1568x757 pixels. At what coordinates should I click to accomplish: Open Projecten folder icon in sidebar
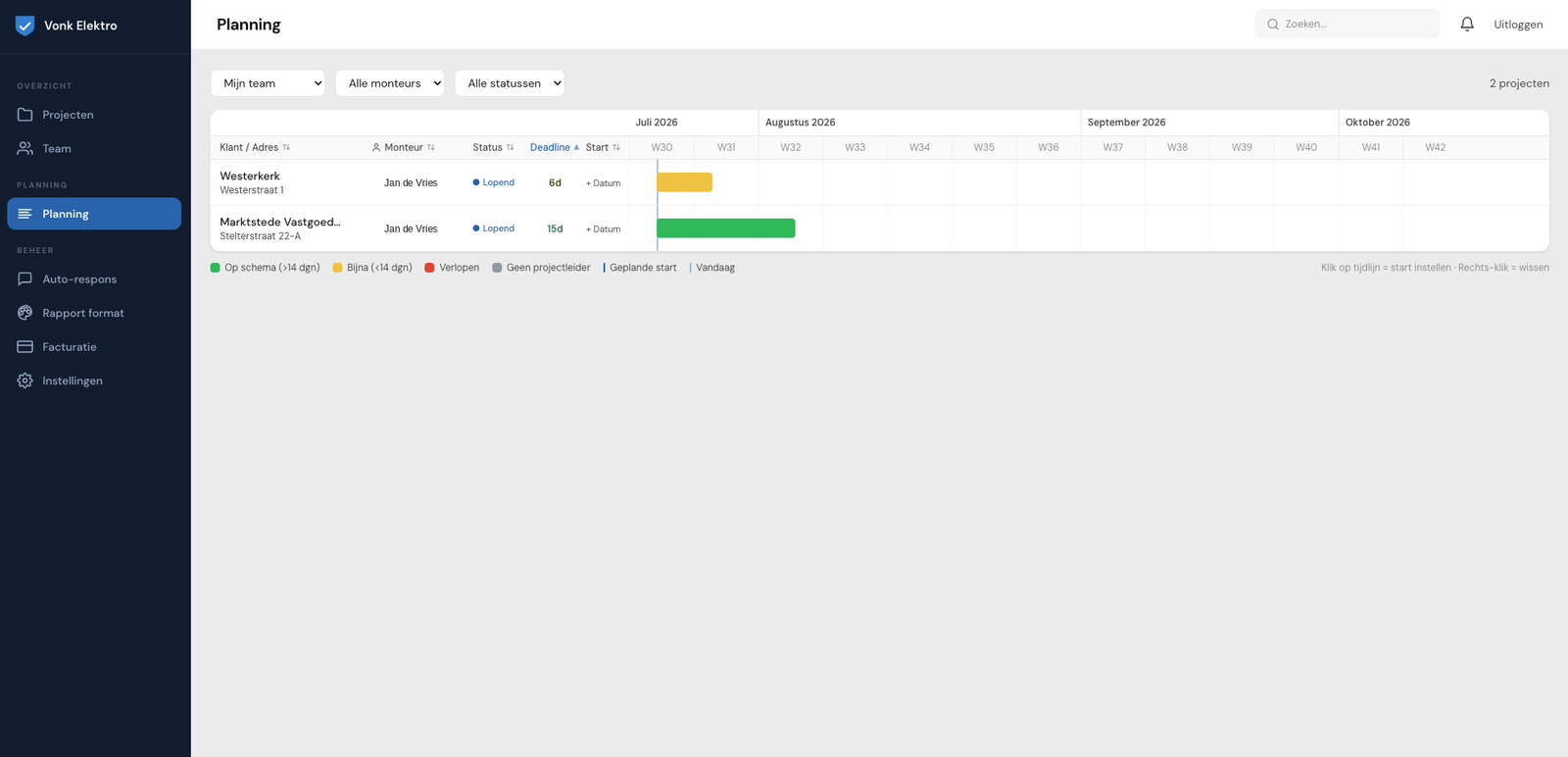click(25, 115)
